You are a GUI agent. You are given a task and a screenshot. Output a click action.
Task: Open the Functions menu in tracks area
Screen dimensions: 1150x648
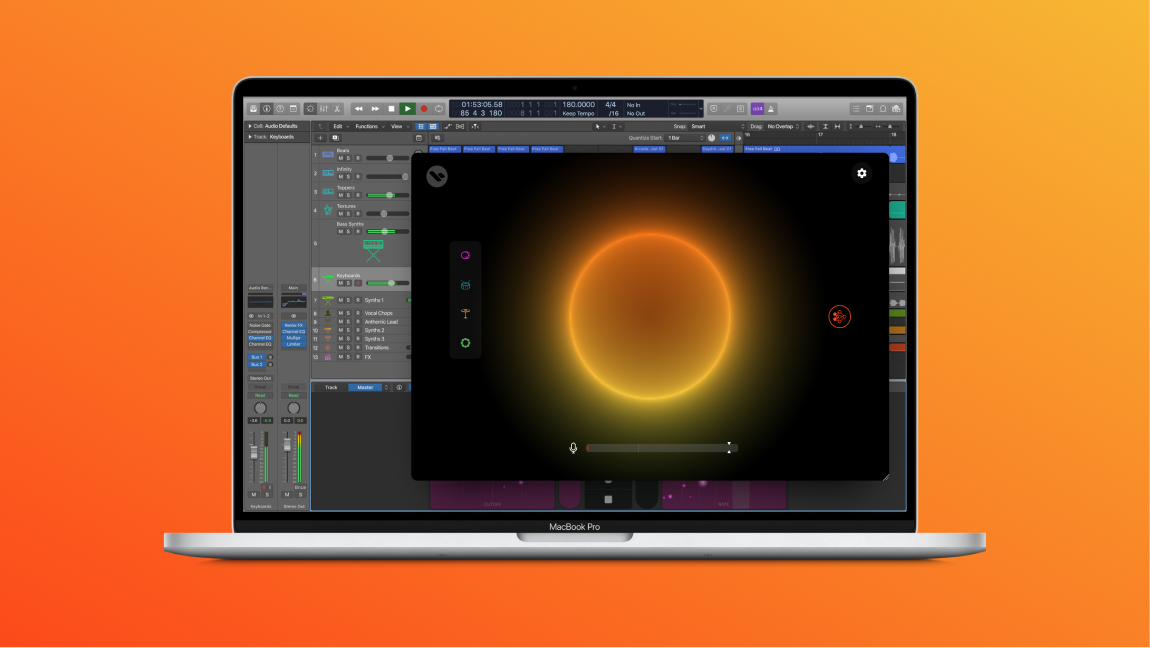click(x=369, y=126)
